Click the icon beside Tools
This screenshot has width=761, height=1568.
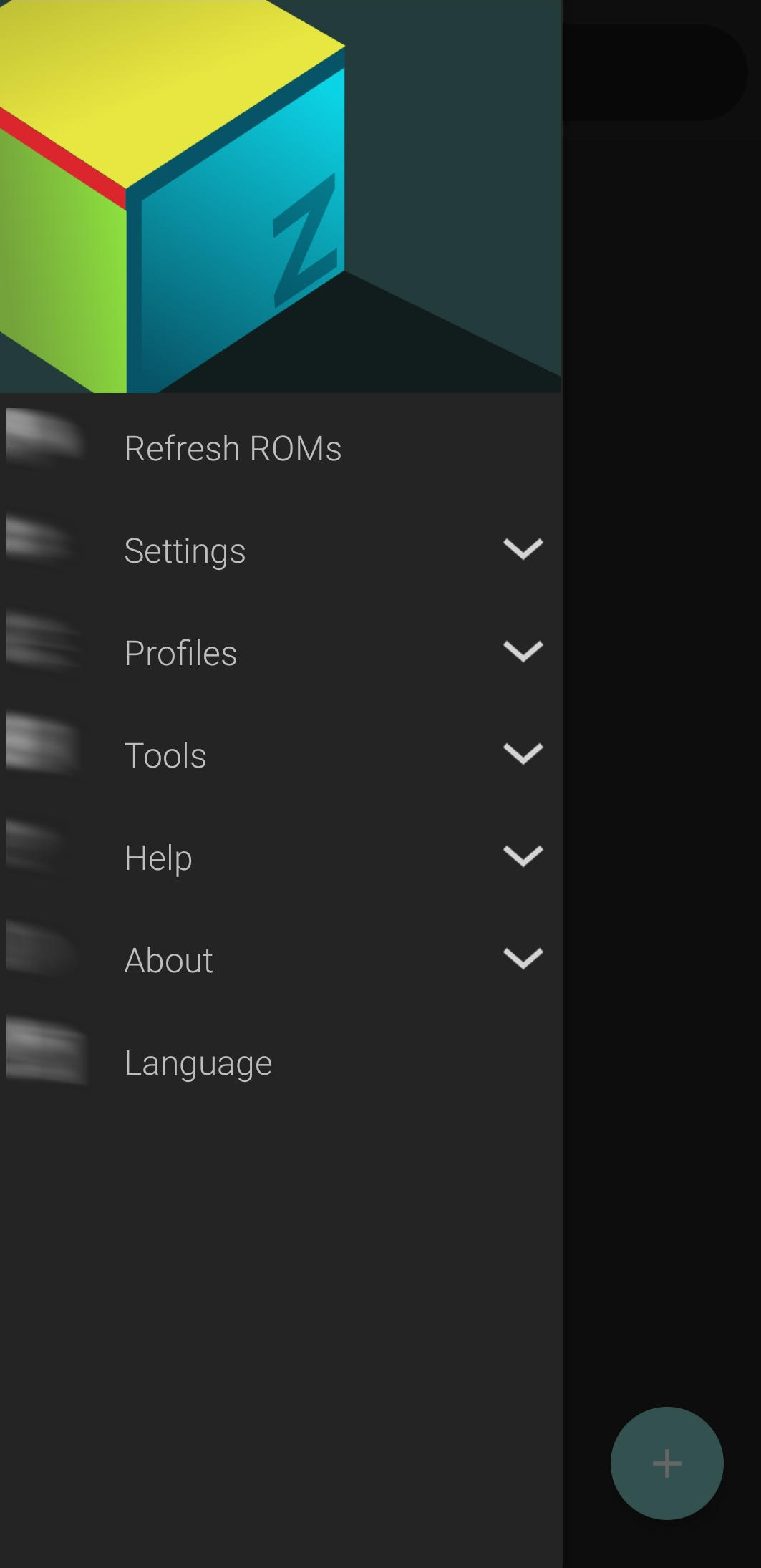[43, 745]
